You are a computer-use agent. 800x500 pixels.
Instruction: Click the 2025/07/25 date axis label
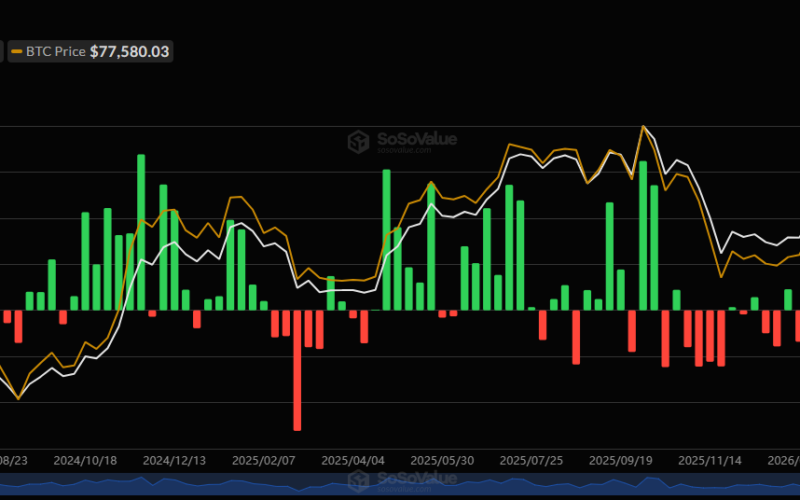[532, 461]
